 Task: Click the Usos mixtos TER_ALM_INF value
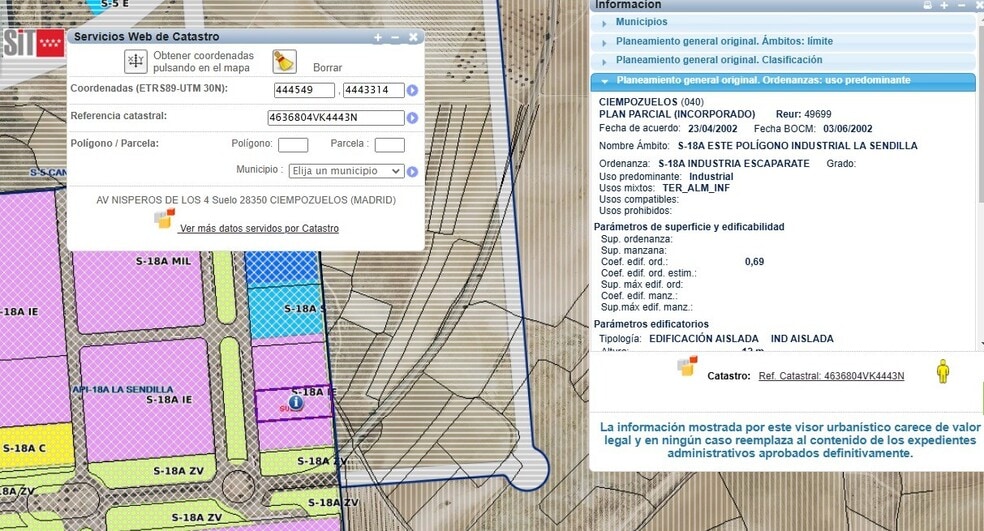(x=696, y=188)
